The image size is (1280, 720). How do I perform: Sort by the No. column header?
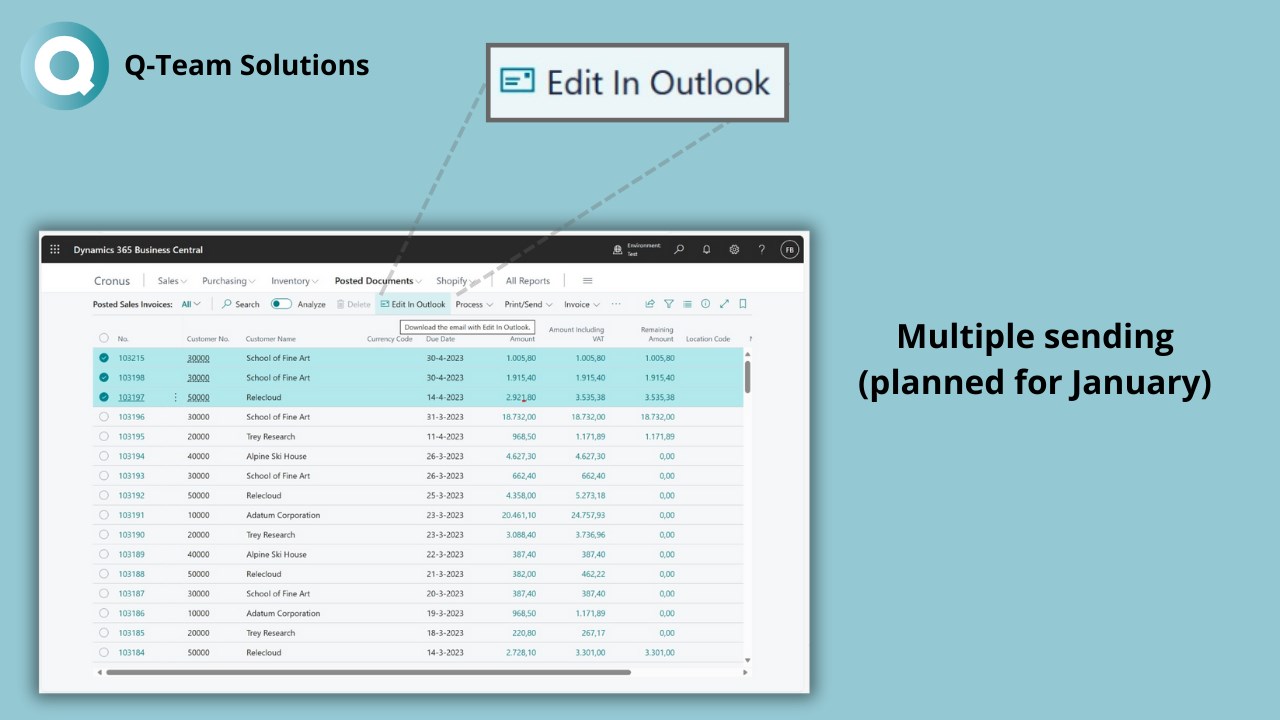pyautogui.click(x=123, y=339)
